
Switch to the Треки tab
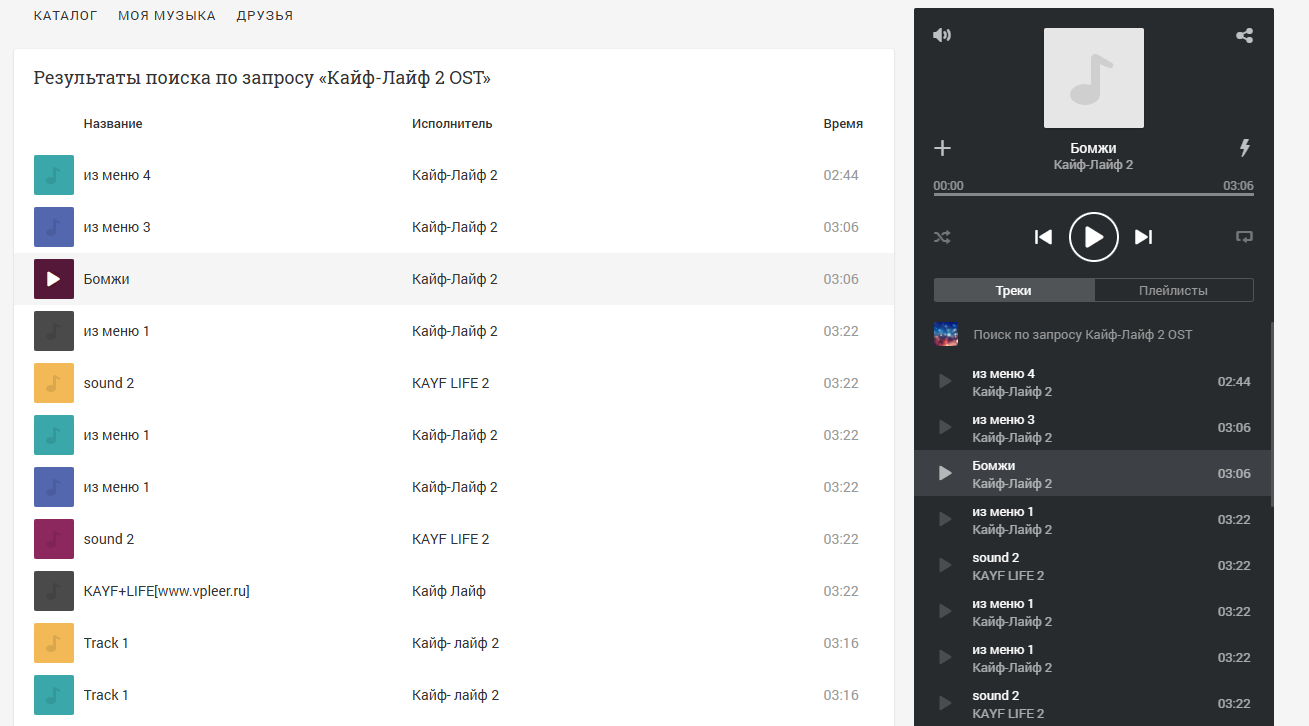[x=1014, y=290]
